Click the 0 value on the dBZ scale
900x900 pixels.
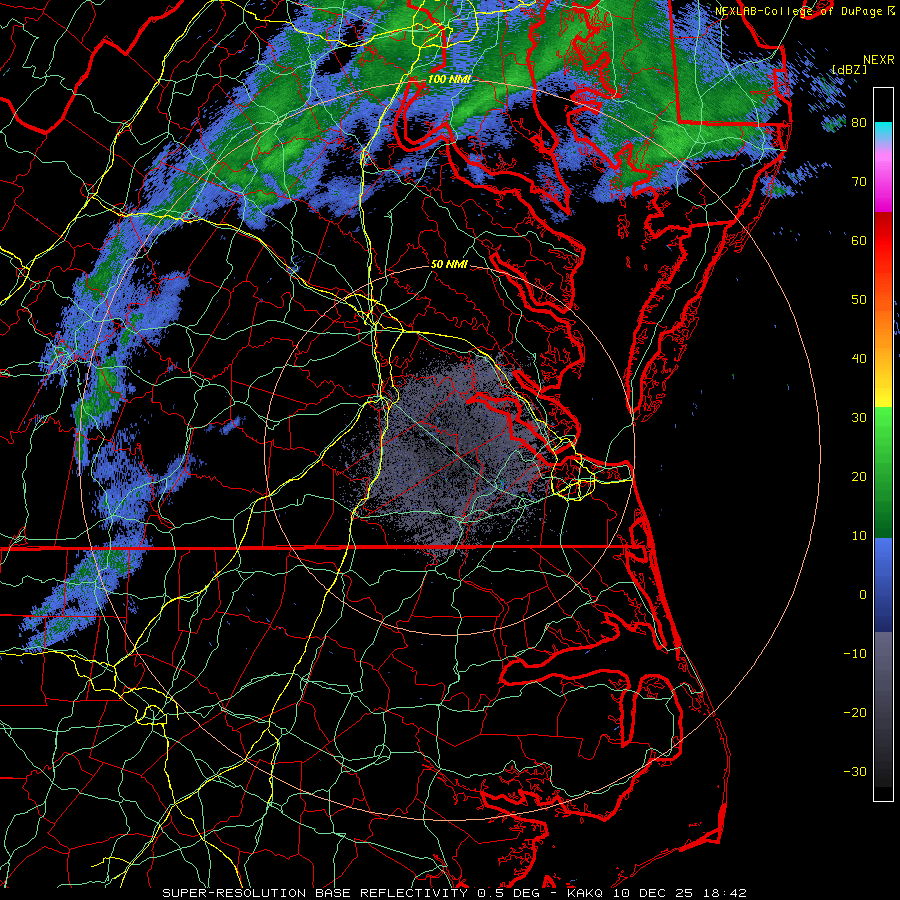[862, 595]
